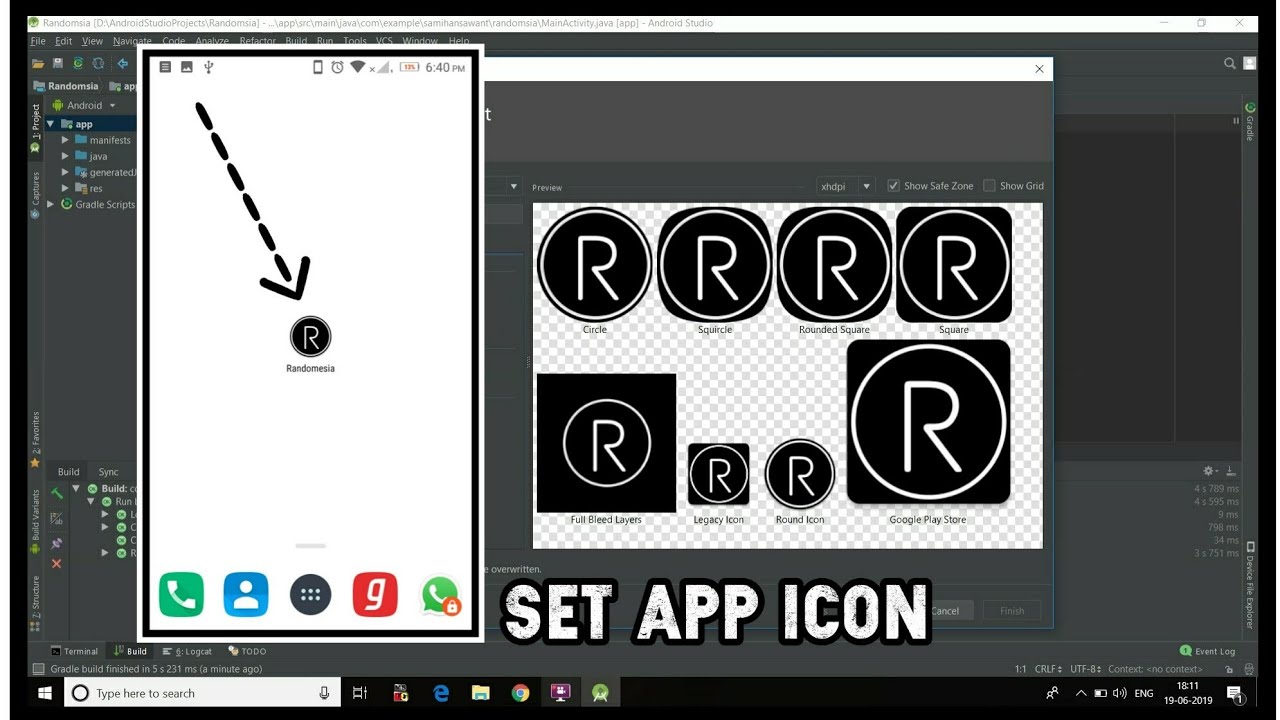Expand the Gradle Scripts node
This screenshot has width=1280, height=720.
pos(51,204)
